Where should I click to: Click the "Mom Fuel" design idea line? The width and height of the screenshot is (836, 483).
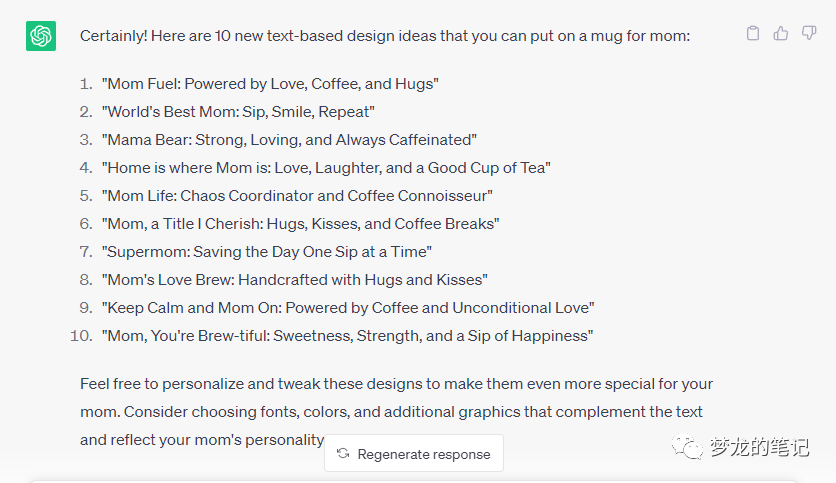[270, 84]
